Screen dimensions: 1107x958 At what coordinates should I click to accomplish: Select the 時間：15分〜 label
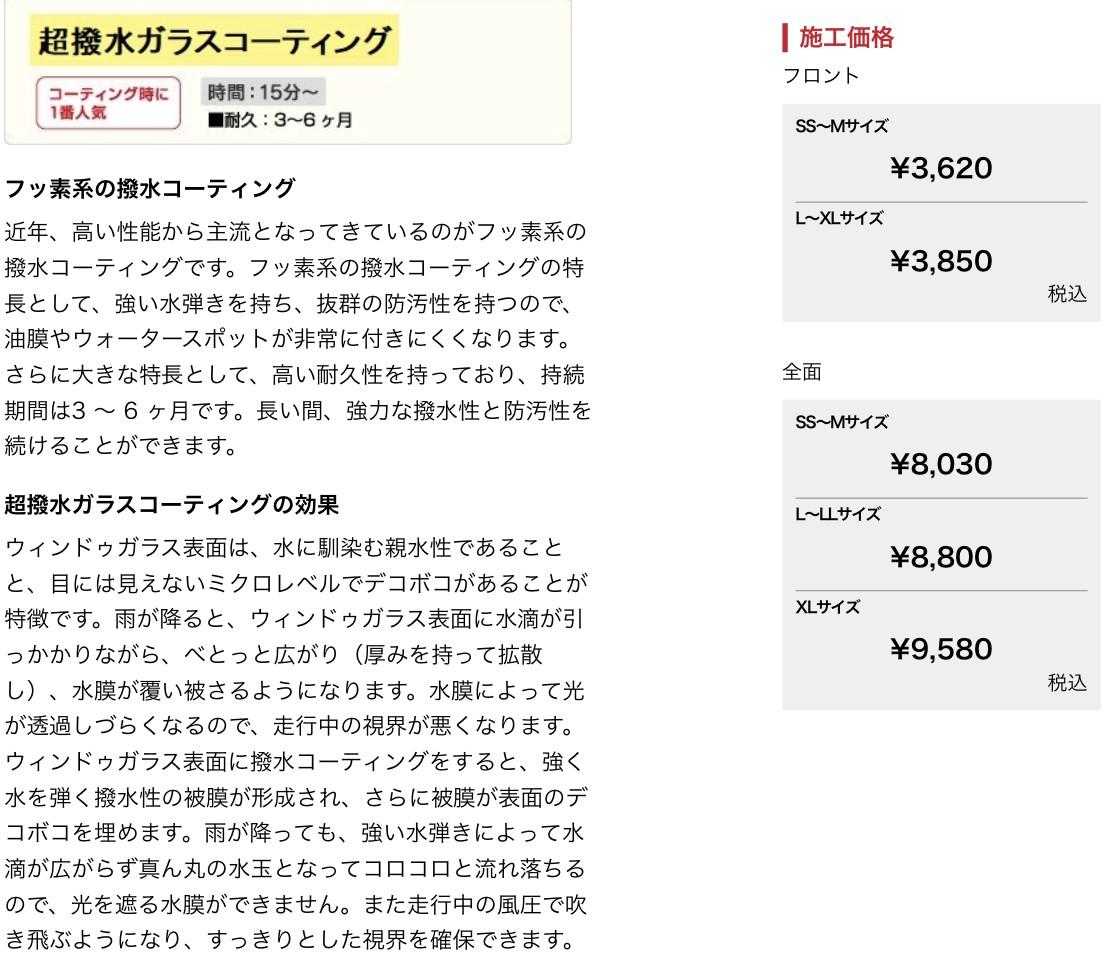[x=263, y=93]
